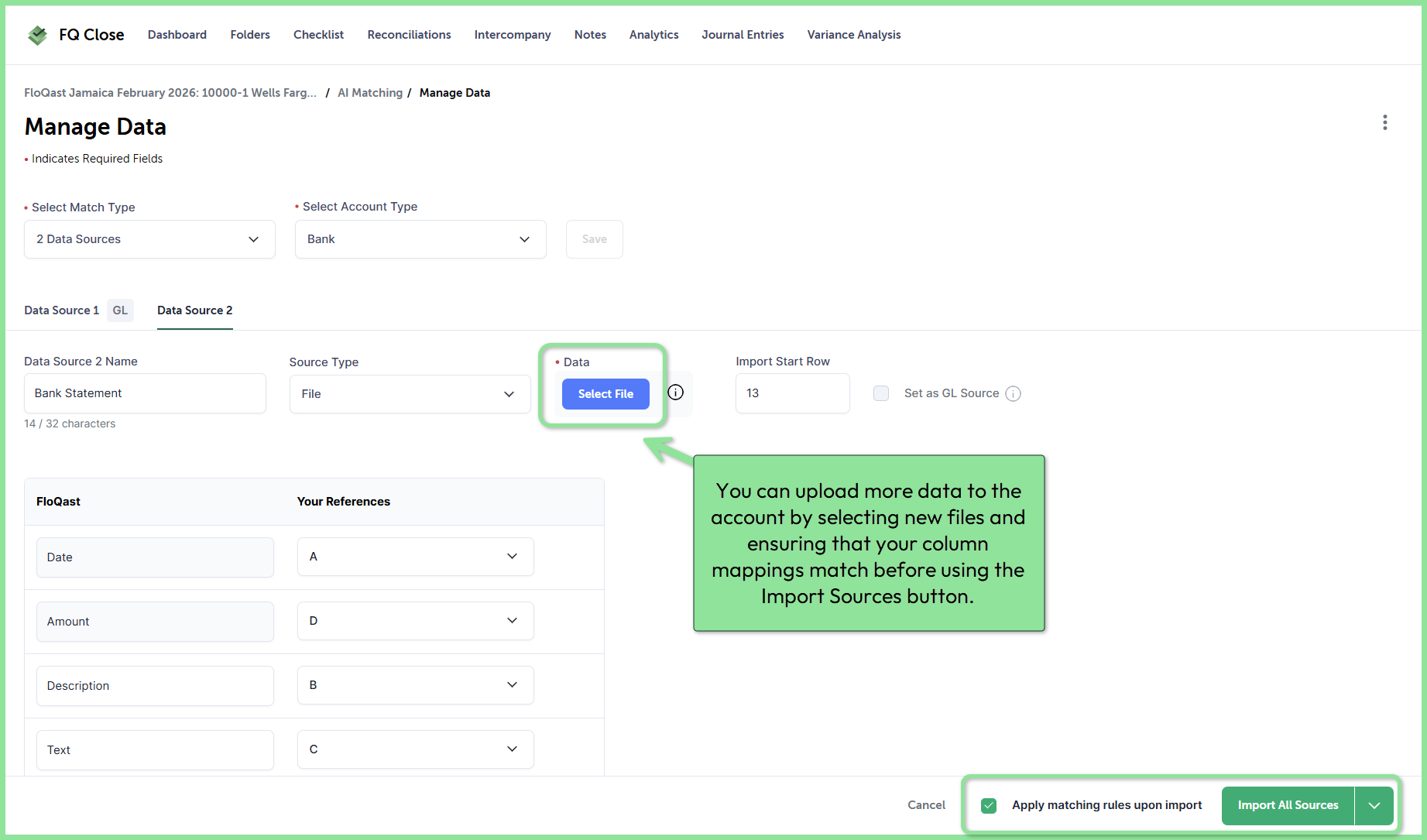Open the Checklist page
This screenshot has height=840, width=1427.
pyautogui.click(x=318, y=35)
